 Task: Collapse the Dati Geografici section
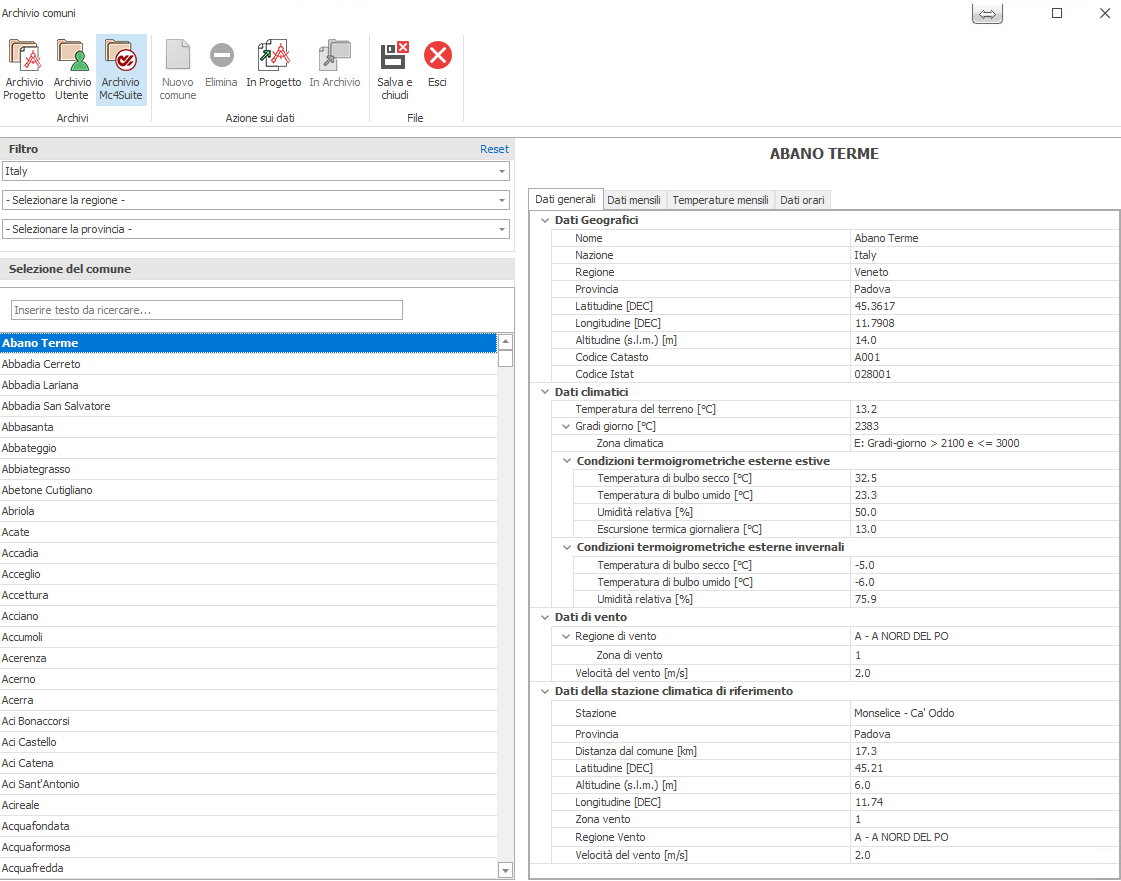(x=544, y=221)
